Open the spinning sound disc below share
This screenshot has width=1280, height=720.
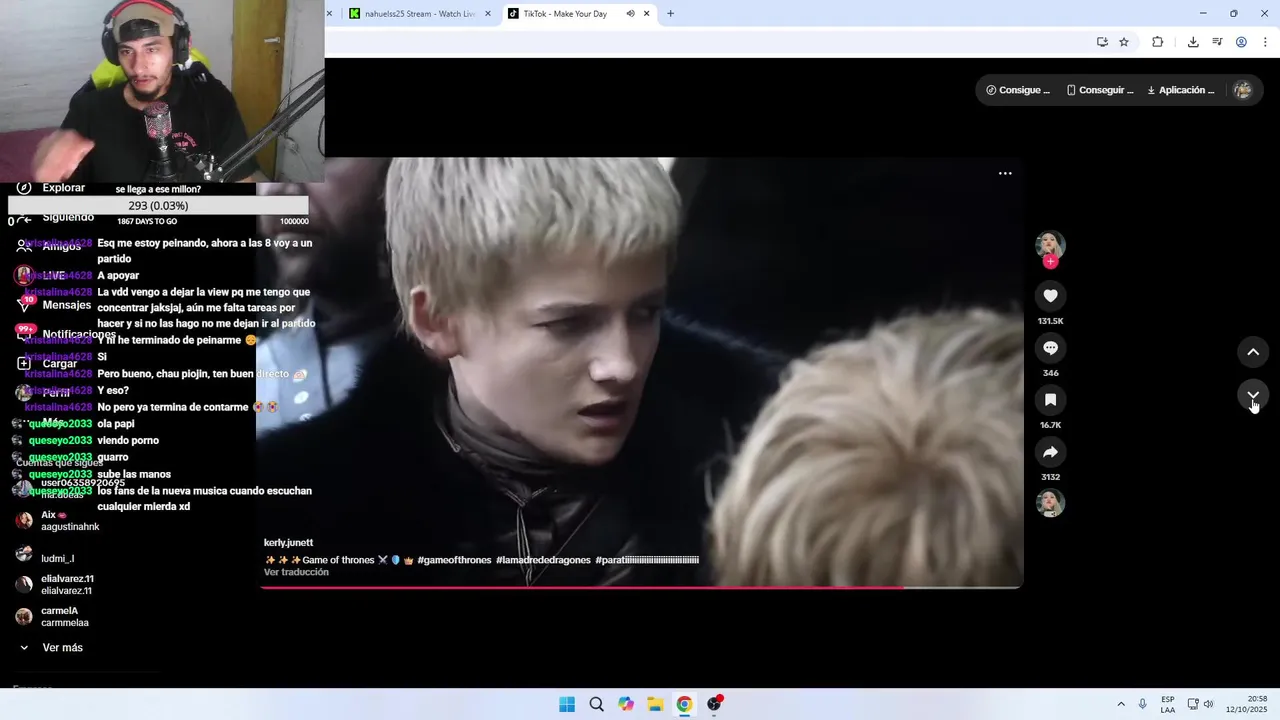(1050, 503)
